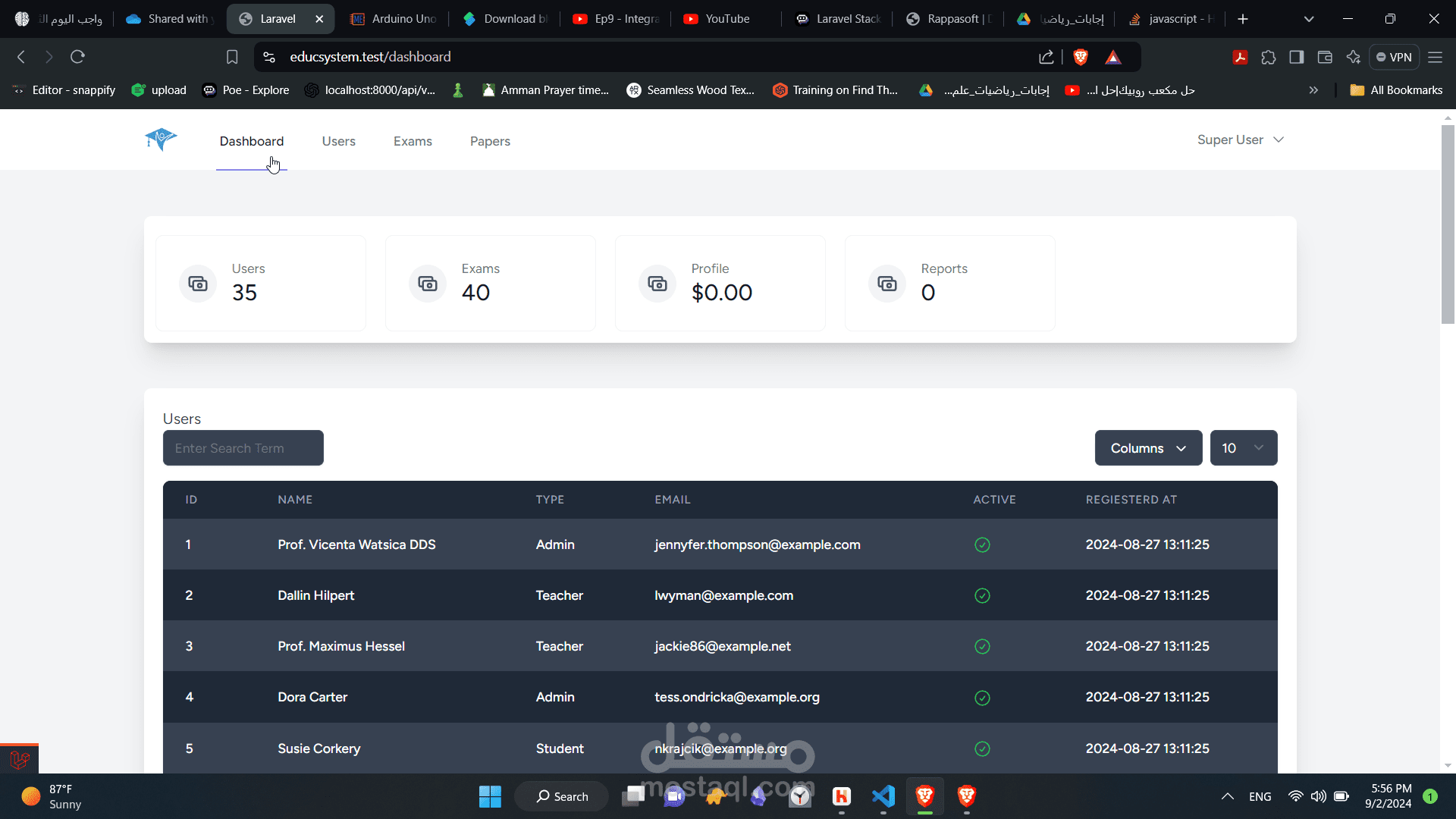
Task: Toggle active checkmark for Dora Carter
Action: [x=982, y=698]
